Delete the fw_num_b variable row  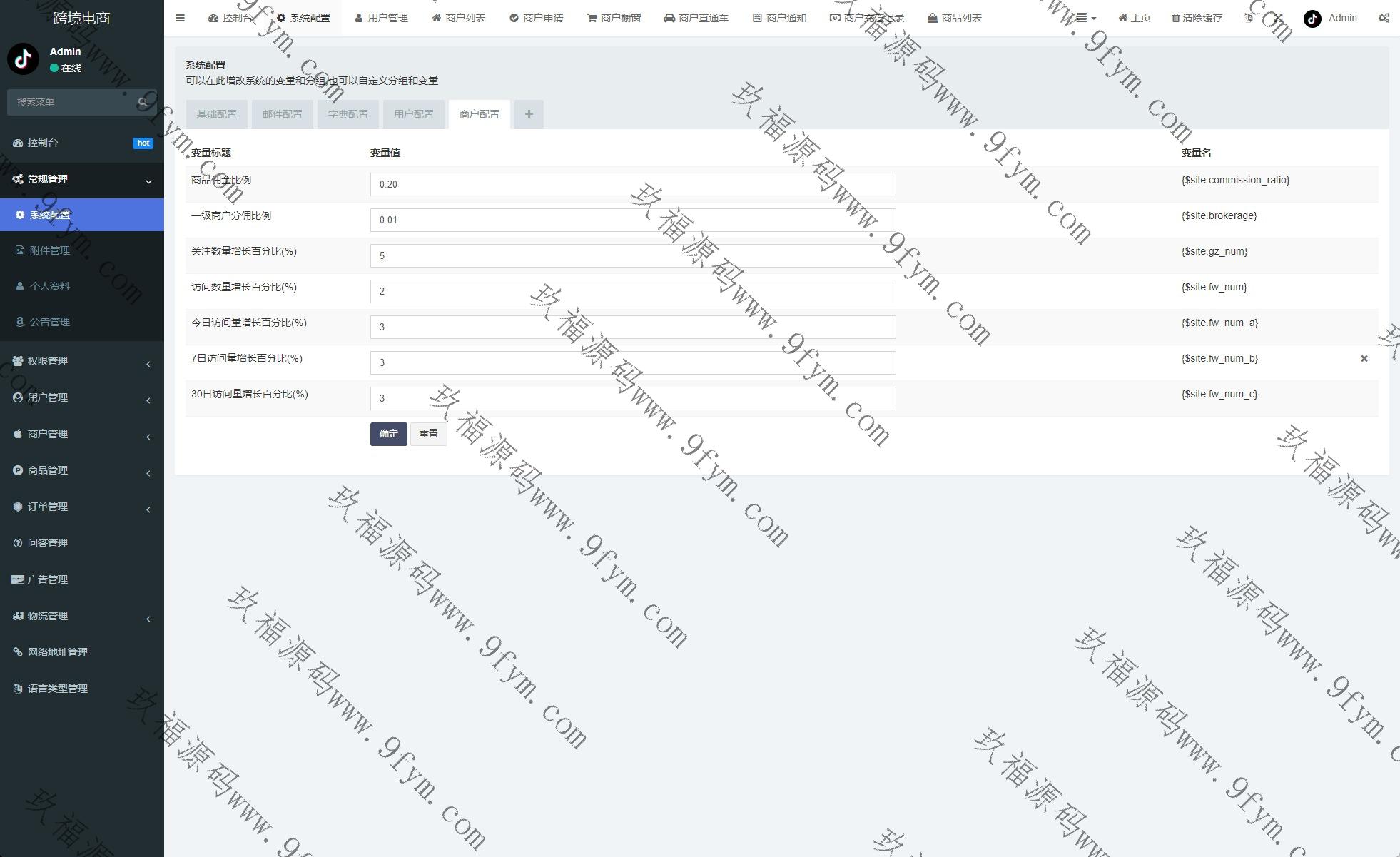(x=1364, y=359)
